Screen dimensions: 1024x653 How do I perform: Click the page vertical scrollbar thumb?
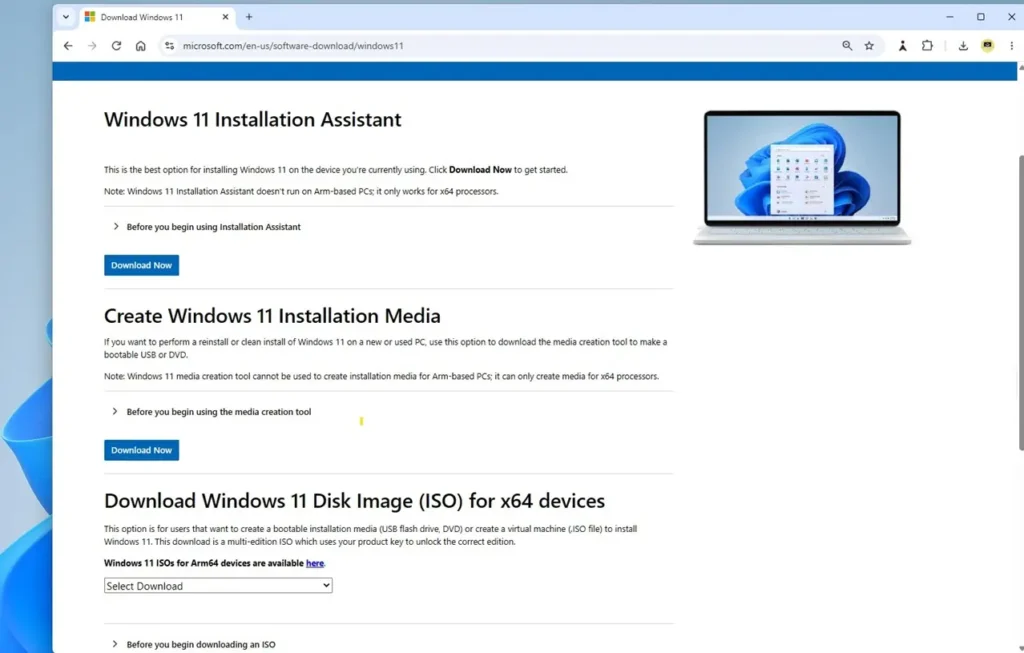pos(1021,302)
